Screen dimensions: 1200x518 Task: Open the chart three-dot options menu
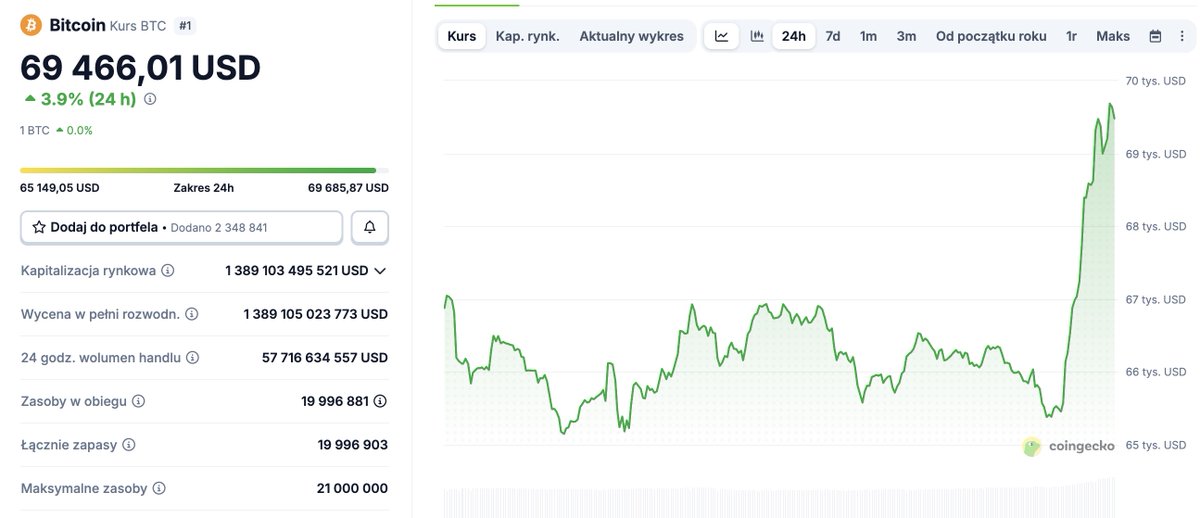coord(1182,36)
